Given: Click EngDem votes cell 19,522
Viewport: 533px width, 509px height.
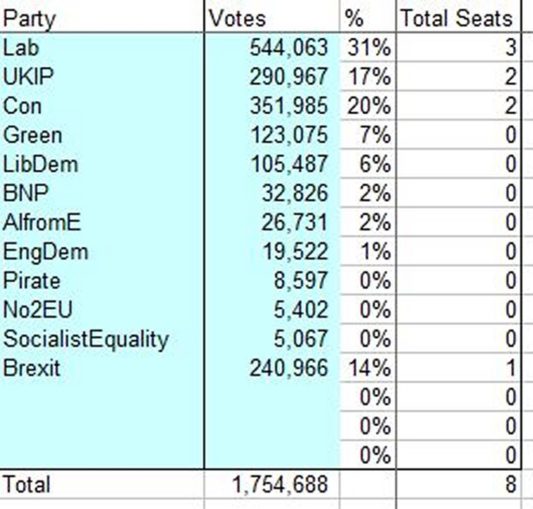Looking at the screenshot, I should [x=272, y=252].
